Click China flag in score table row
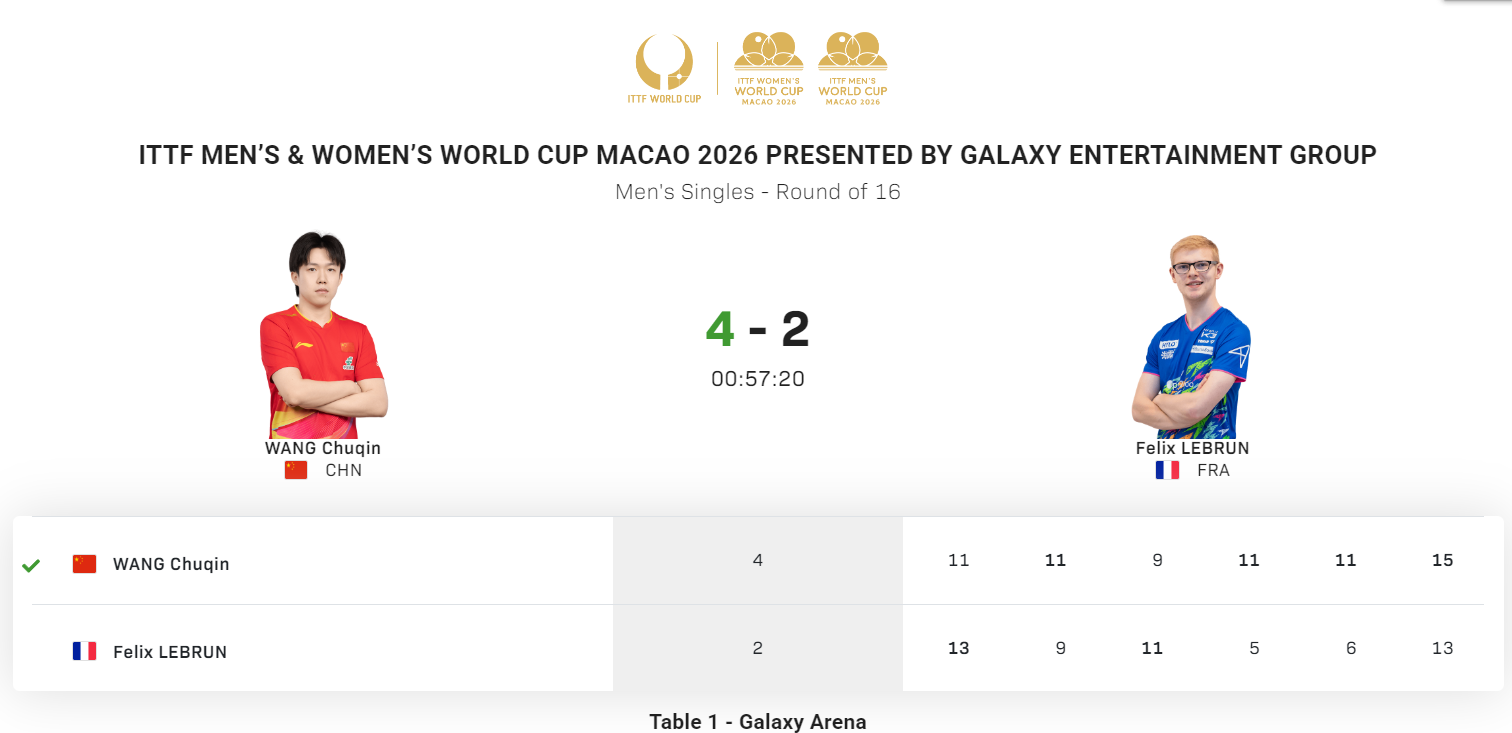 (x=85, y=564)
